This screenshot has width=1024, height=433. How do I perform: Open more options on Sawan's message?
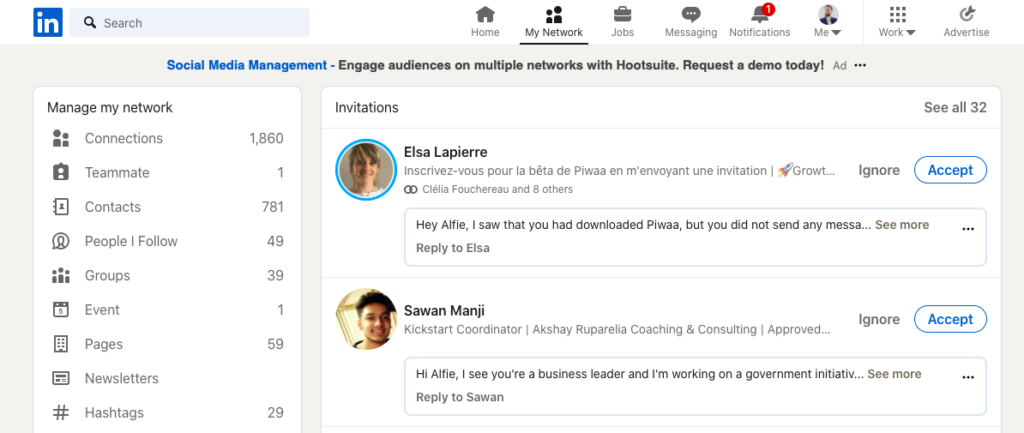[967, 378]
